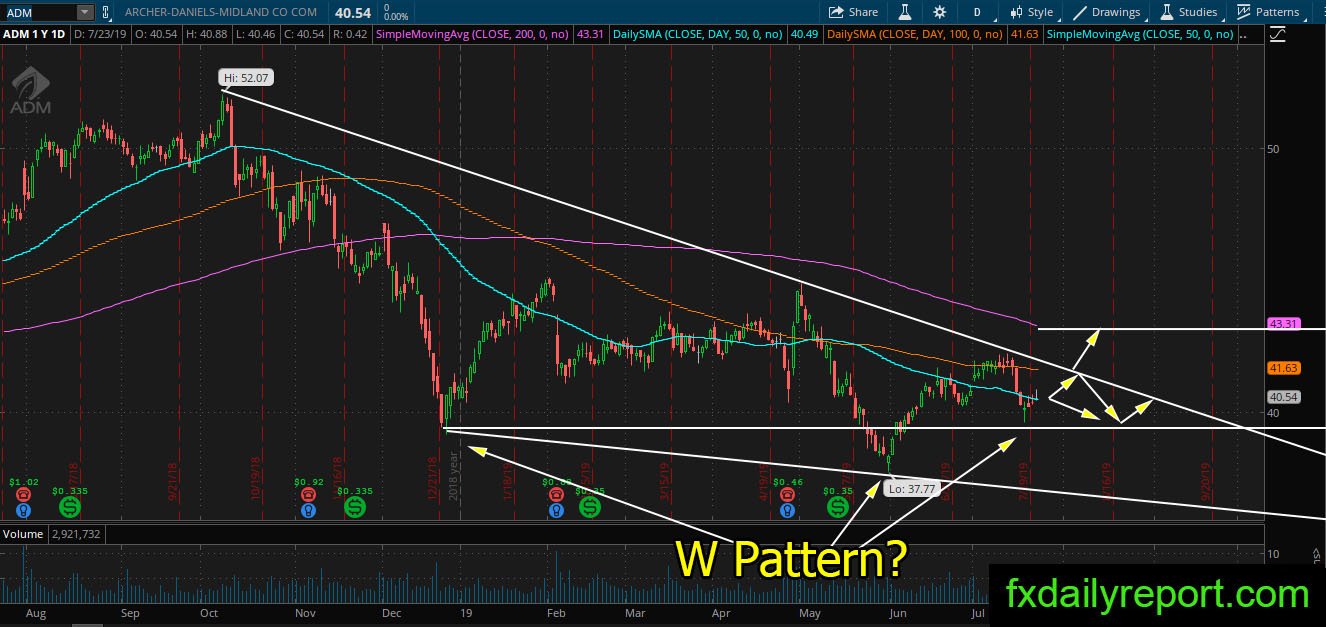The height and width of the screenshot is (627, 1326).
Task: Click the earnings phone icon near February
Action: [556, 494]
